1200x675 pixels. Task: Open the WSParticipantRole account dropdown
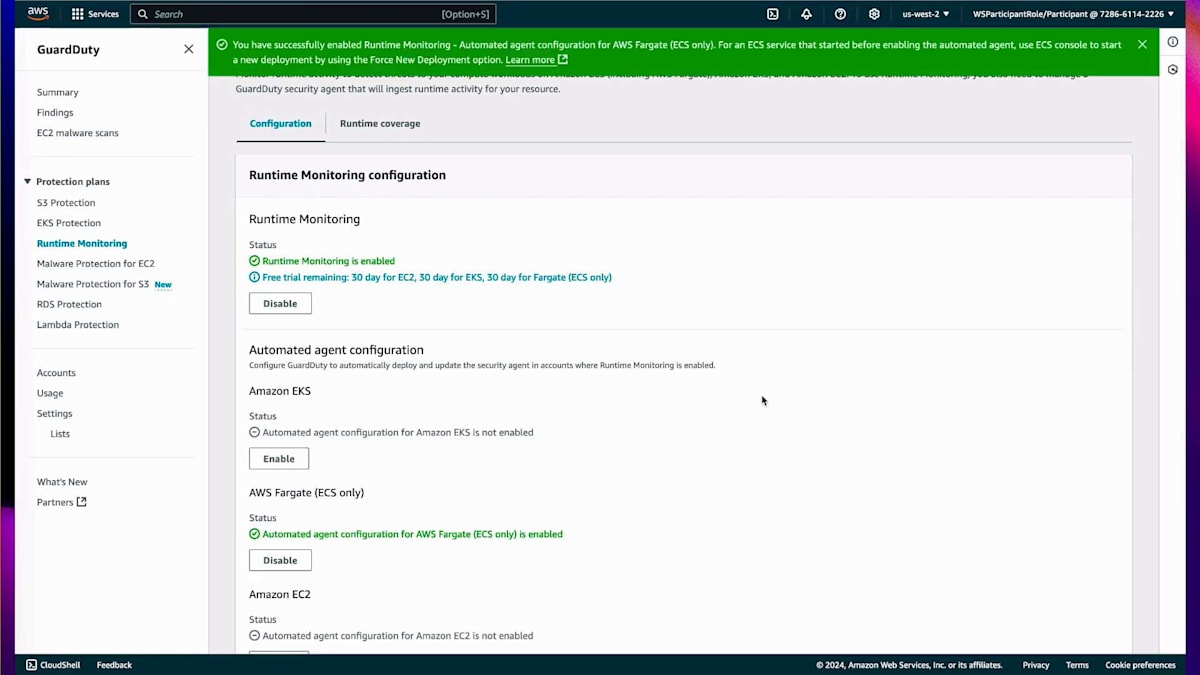pos(1073,14)
